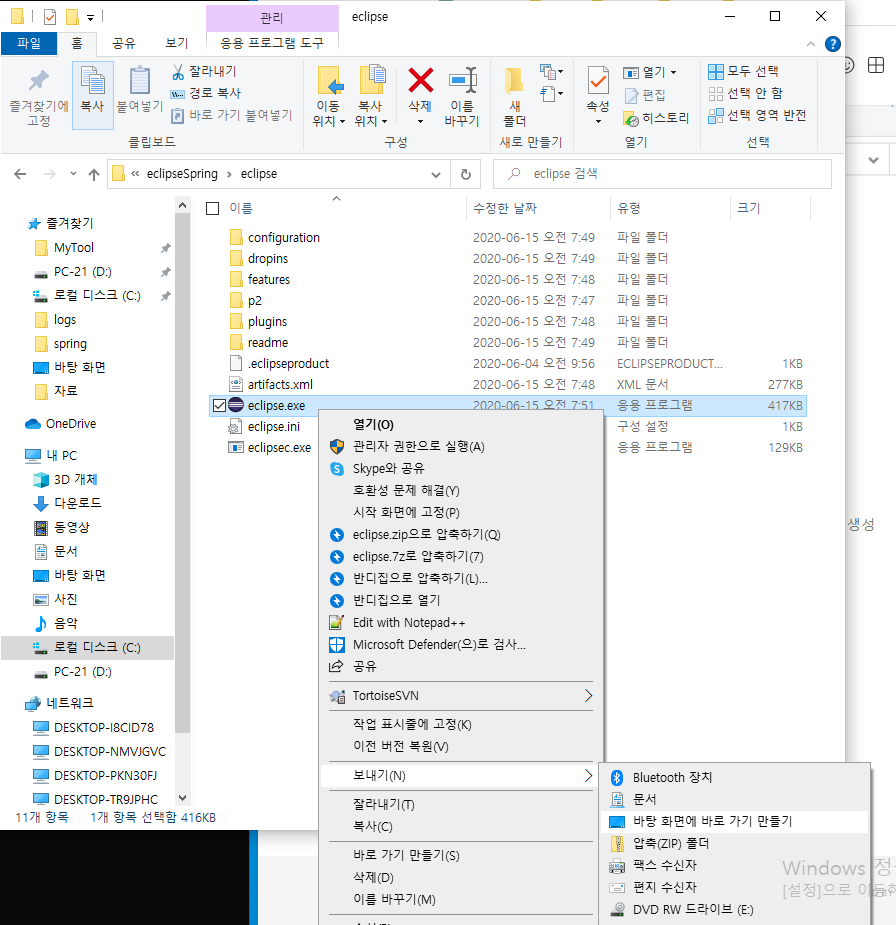Click Invert selection in ribbon
Screen dimensions: 896x925
tap(757, 115)
